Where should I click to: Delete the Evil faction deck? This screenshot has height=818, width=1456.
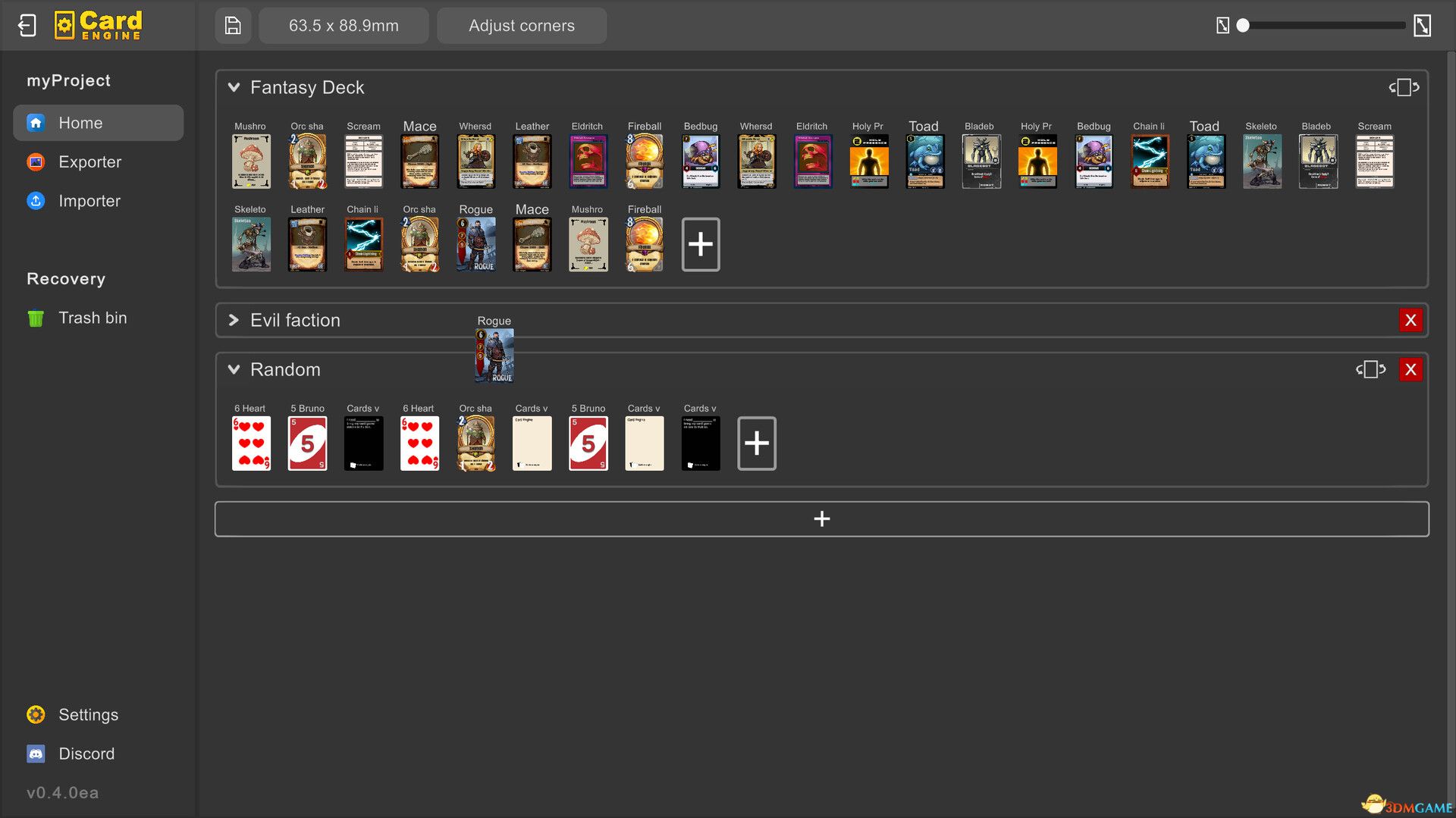[x=1410, y=321]
